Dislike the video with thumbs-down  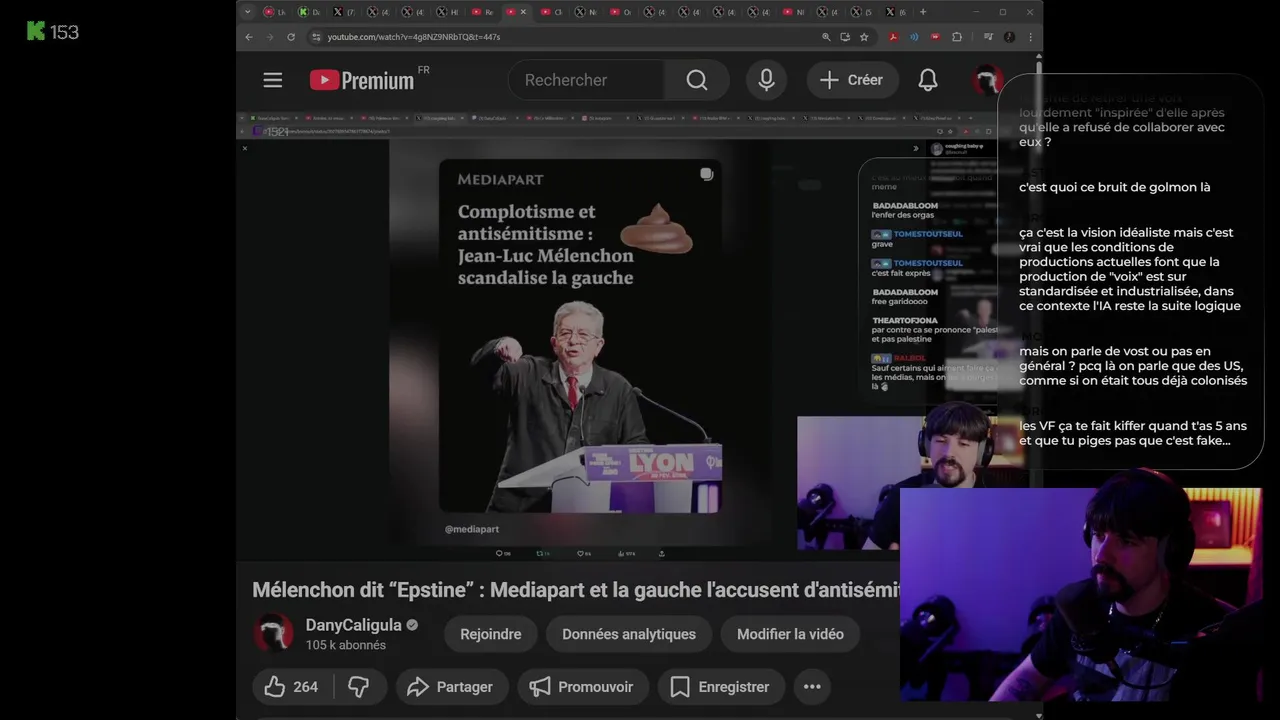[x=358, y=687]
